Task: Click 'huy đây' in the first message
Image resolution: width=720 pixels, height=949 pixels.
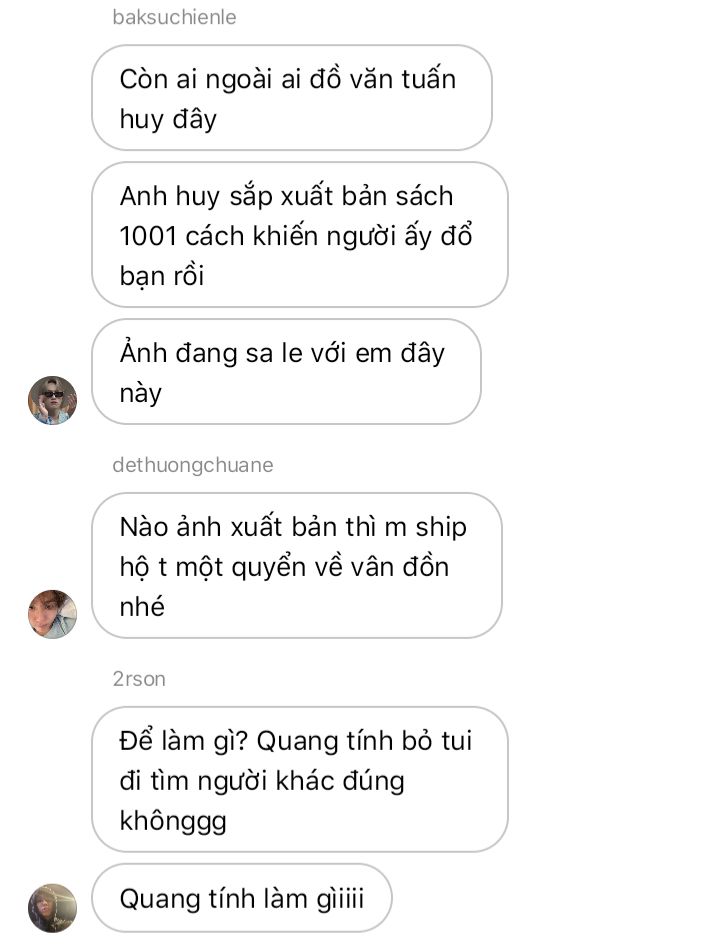Action: tap(168, 119)
